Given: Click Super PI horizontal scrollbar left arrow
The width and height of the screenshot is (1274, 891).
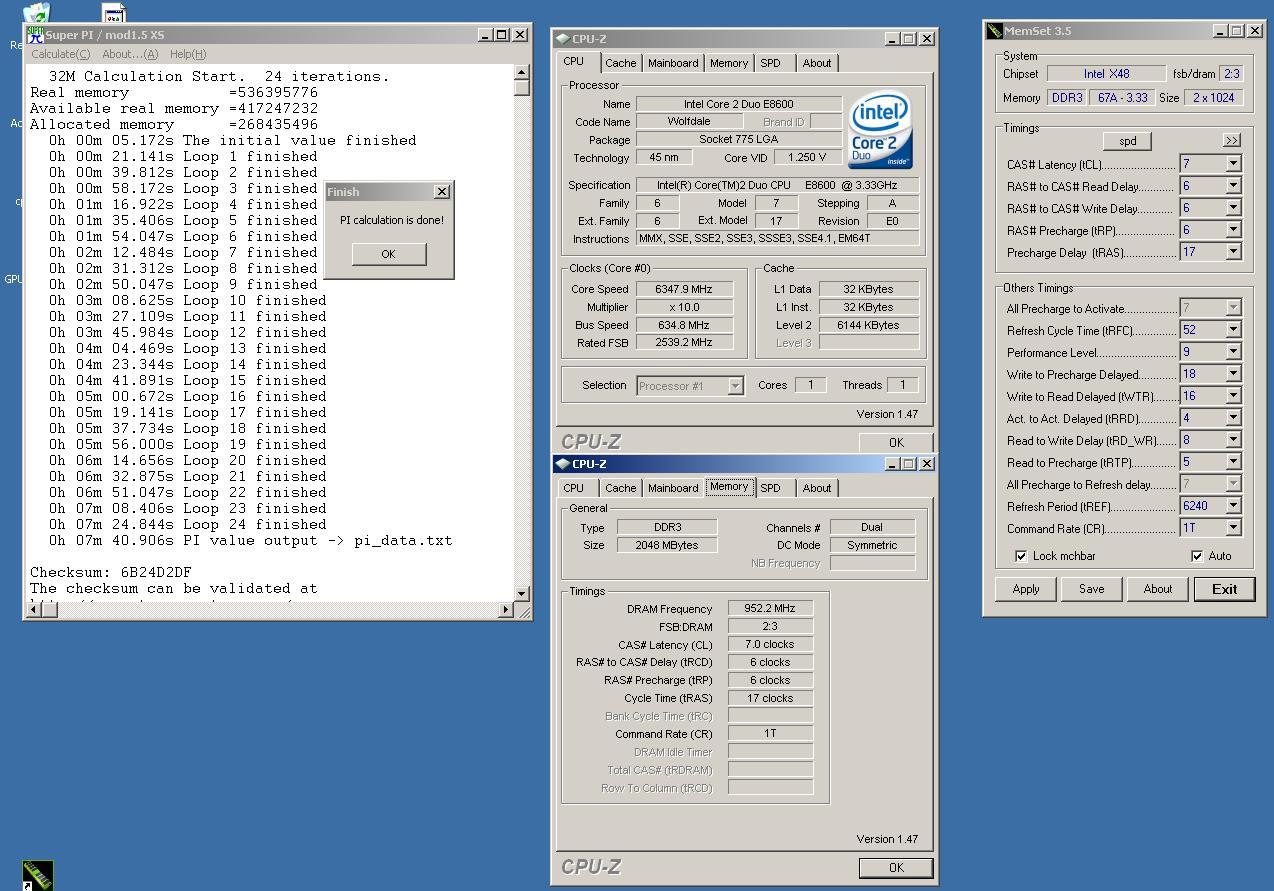Looking at the screenshot, I should pyautogui.click(x=34, y=610).
